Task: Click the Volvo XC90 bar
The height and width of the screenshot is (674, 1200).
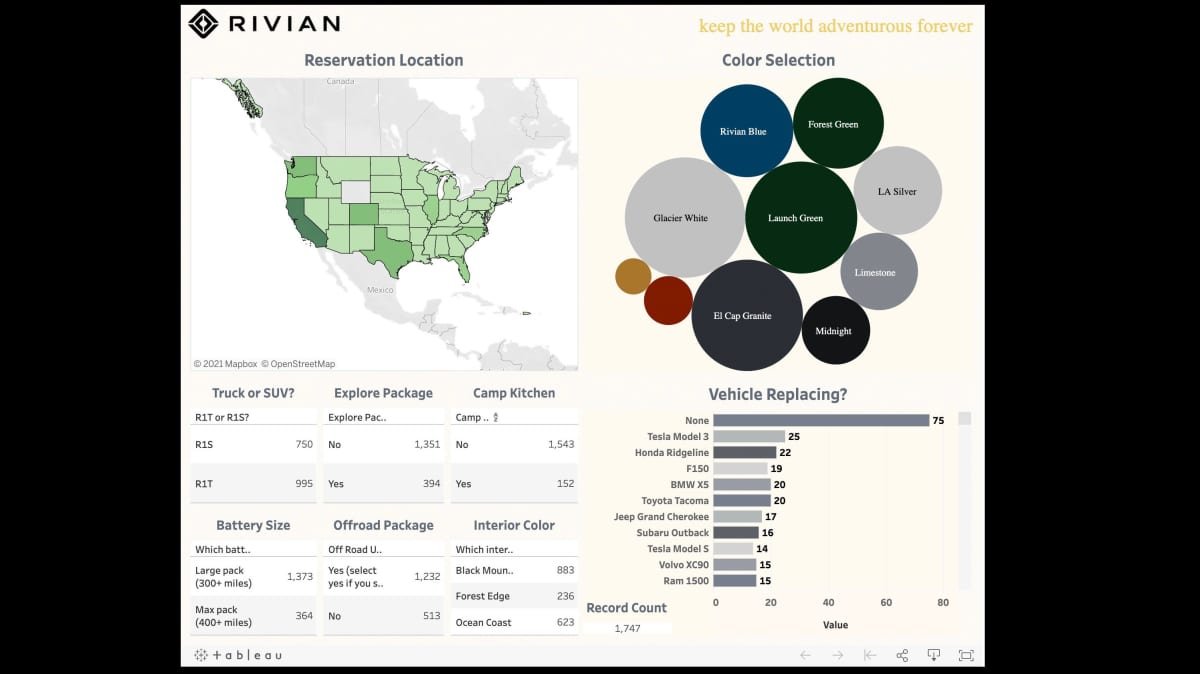Action: point(735,564)
